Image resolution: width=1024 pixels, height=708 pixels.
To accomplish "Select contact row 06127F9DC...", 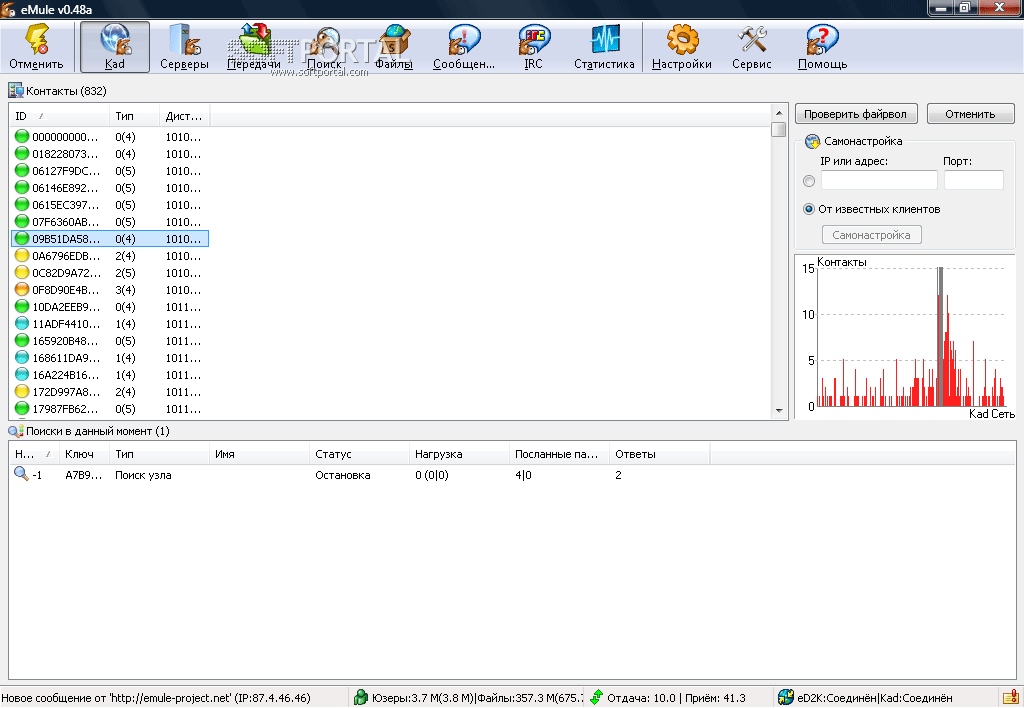I will tap(110, 170).
